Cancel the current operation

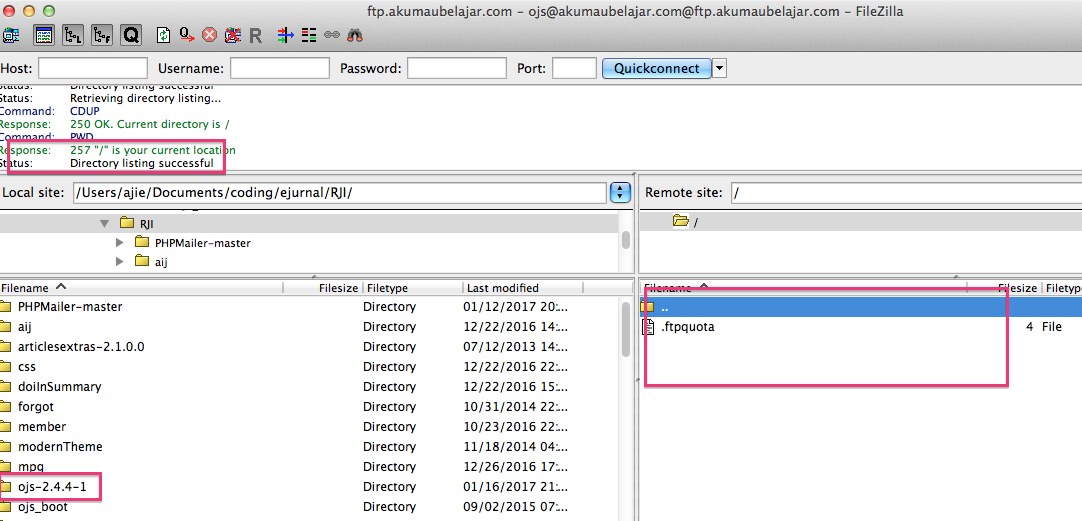210,35
